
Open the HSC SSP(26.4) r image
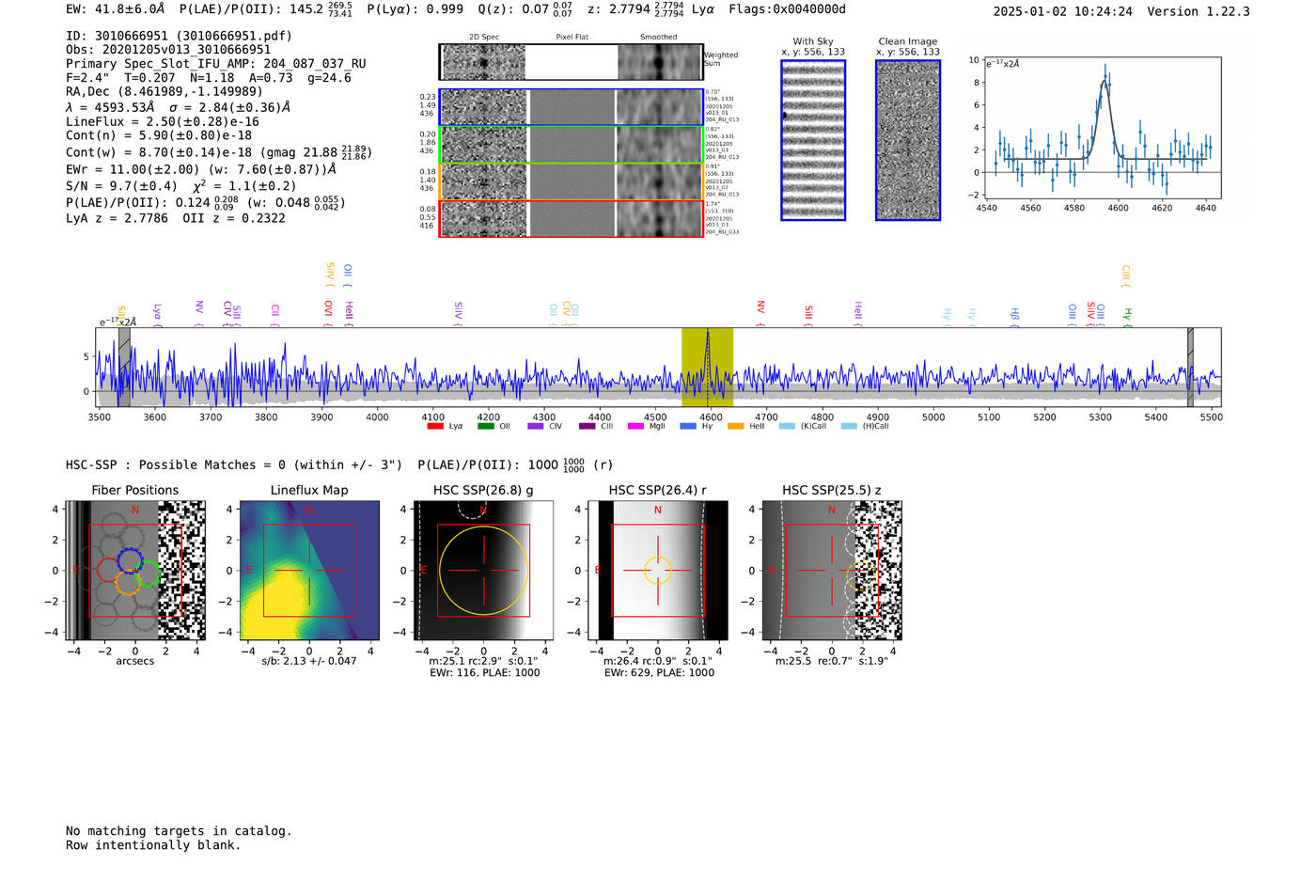pyautogui.click(x=658, y=571)
